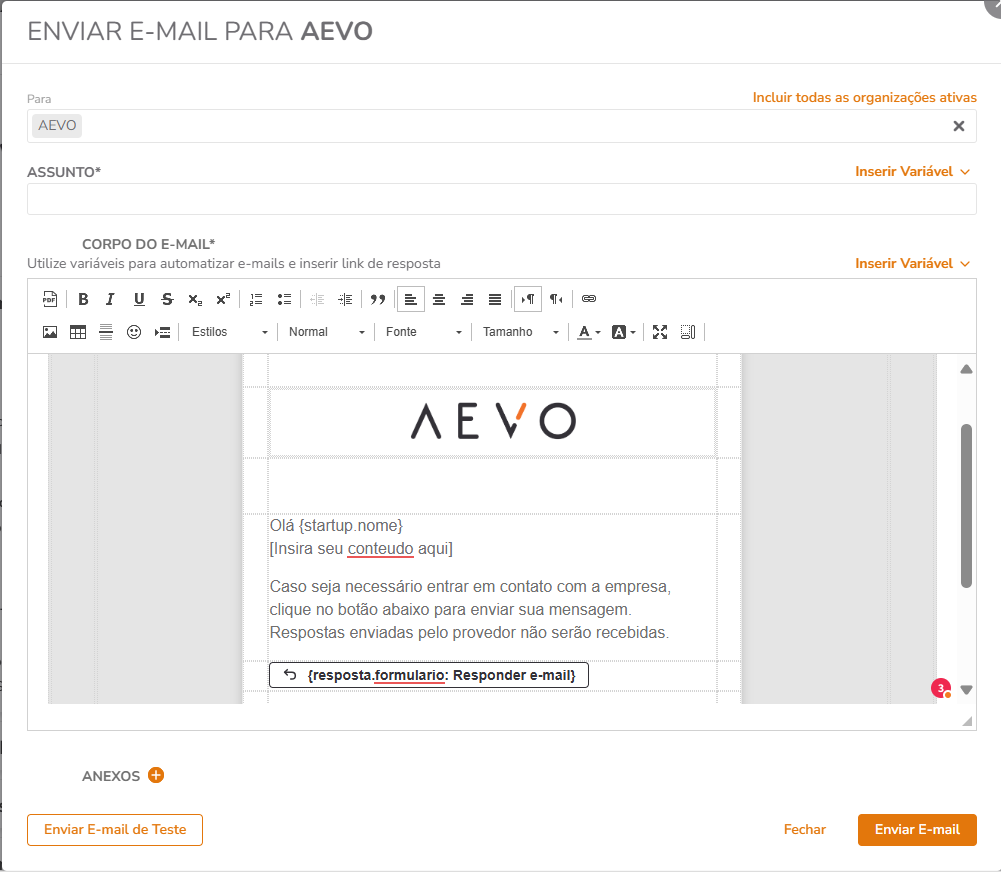Viewport: 1001px width, 872px height.
Task: Click text 'Olá {startup.nome}'
Action: pyautogui.click(x=336, y=525)
